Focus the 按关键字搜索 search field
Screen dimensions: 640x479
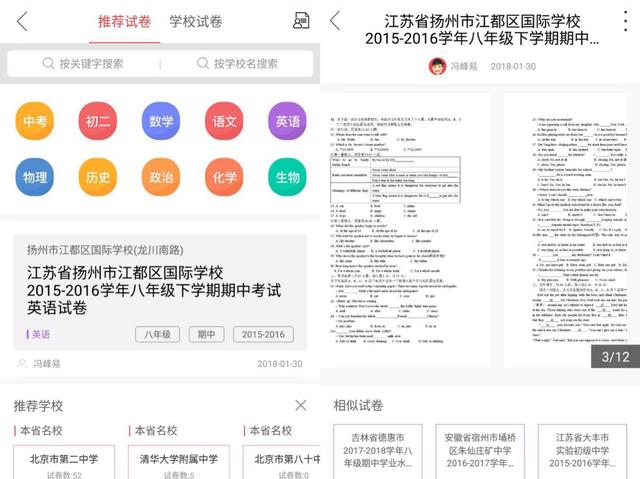(83, 64)
